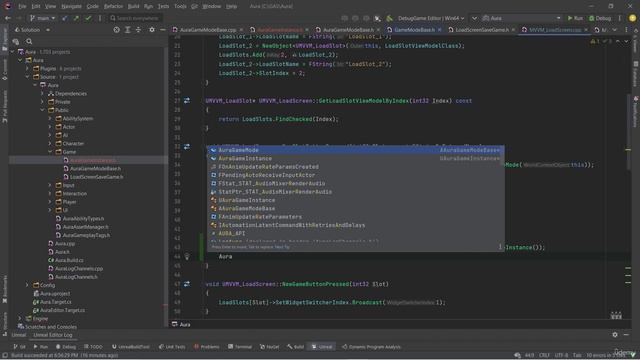Open the hidden tabs list dropdown
Image resolution: width=640 pixels, height=360 pixels.
pos(614,30)
